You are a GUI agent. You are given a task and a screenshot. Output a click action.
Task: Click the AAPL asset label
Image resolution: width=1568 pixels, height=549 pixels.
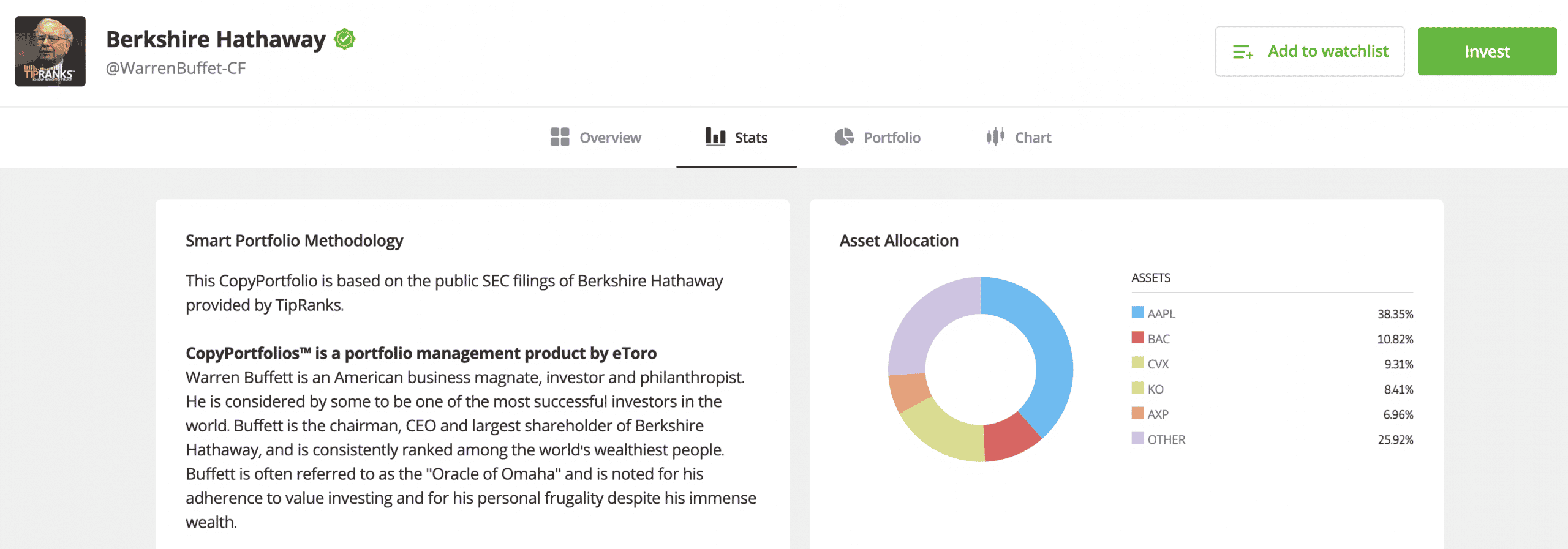click(x=1161, y=314)
